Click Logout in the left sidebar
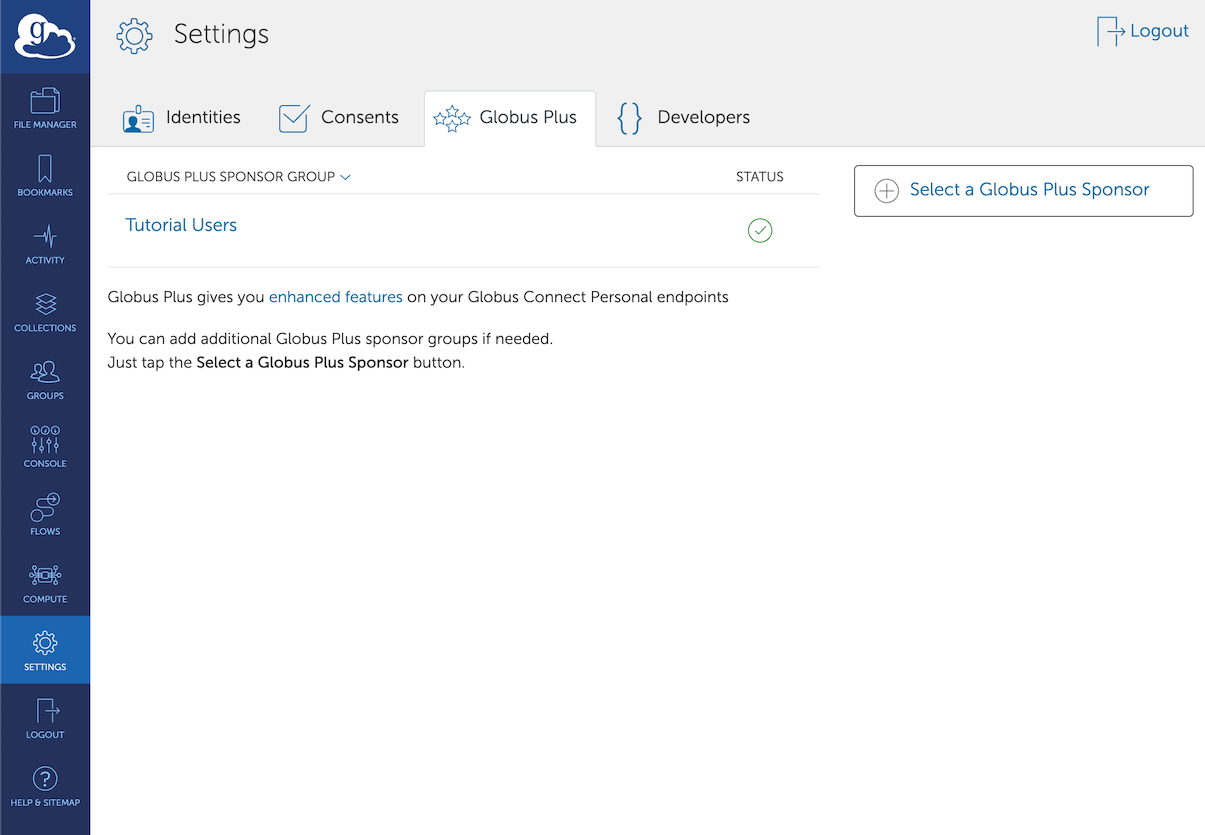The height and width of the screenshot is (835, 1205). click(x=45, y=718)
